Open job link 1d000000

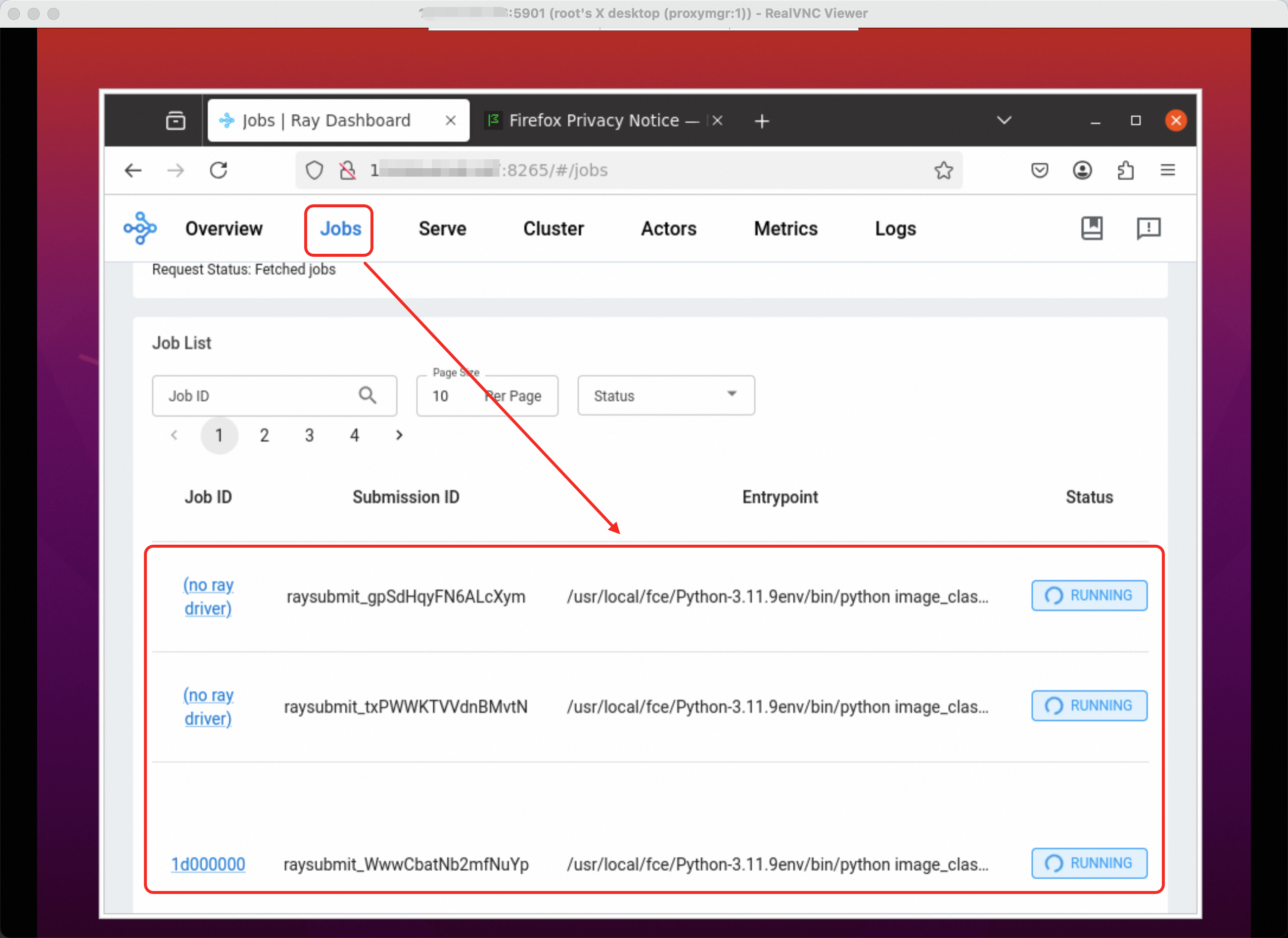[208, 864]
